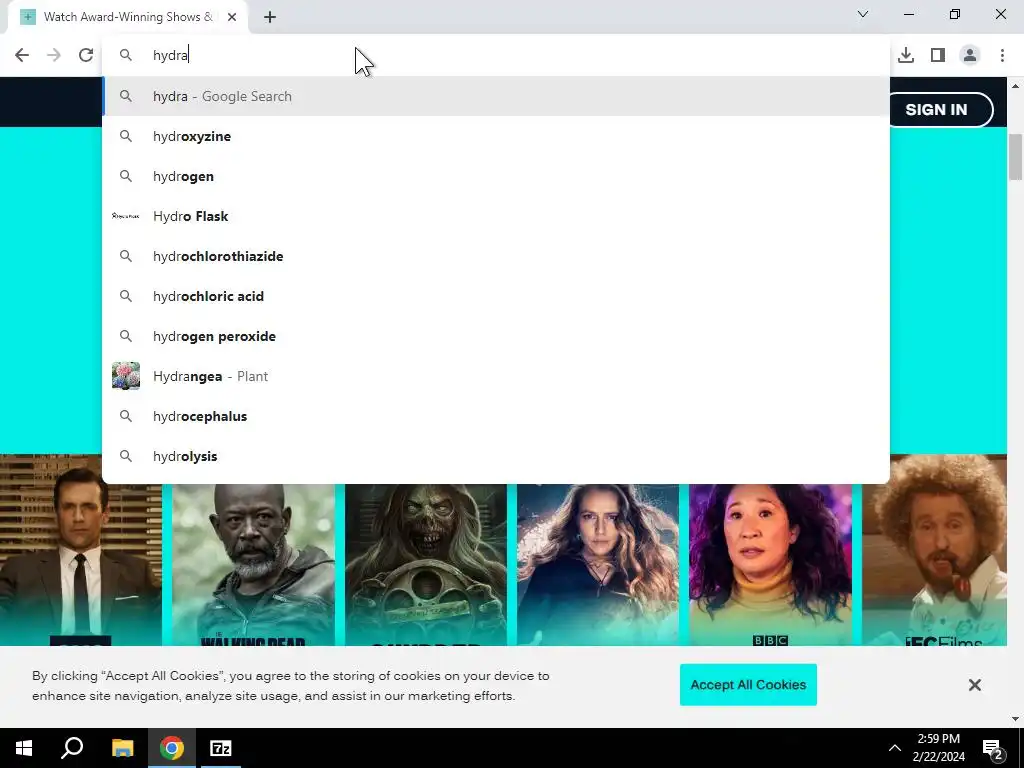Choose the hydrochlorothiazide suggestion
The width and height of the screenshot is (1024, 768).
[496, 256]
